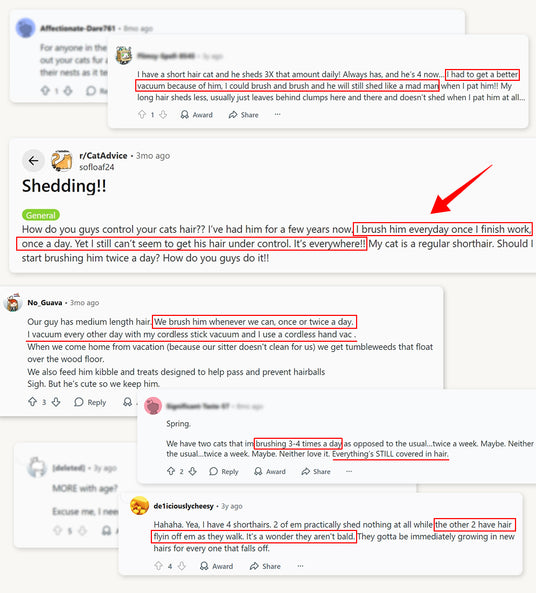Share the top short hair cat comment
The height and width of the screenshot is (593, 536).
point(244,115)
